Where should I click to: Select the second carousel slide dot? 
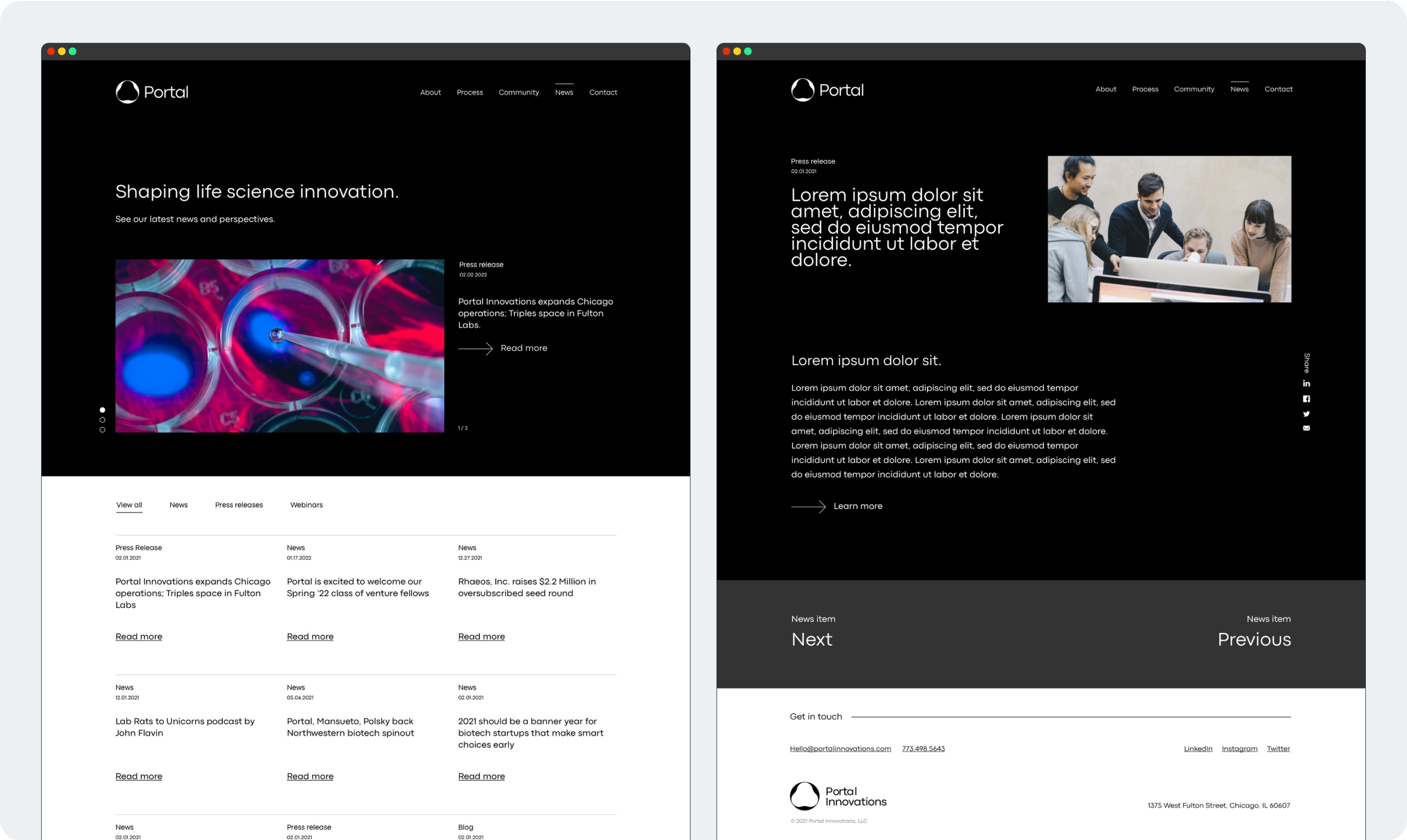[x=102, y=420]
